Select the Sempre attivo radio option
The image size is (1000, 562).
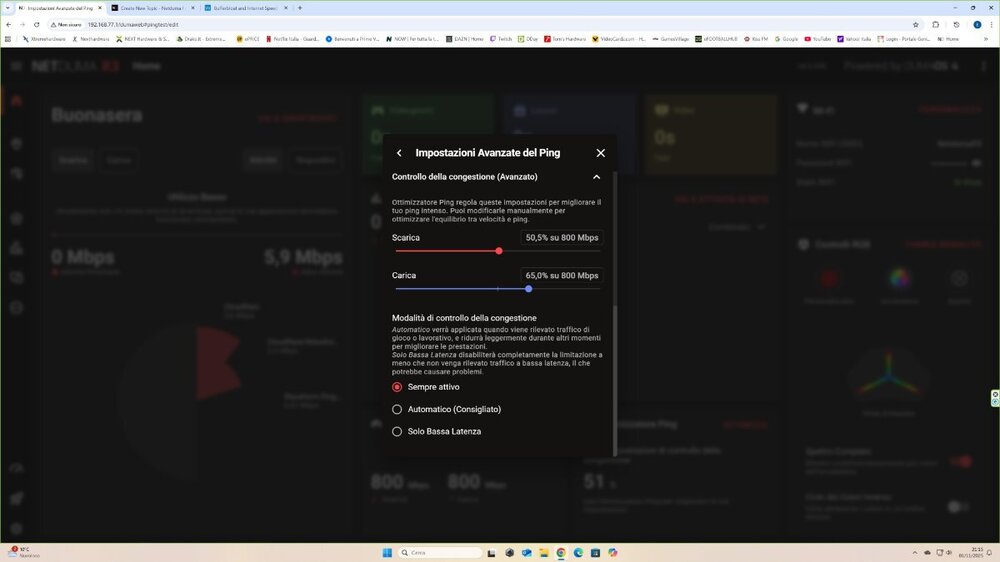pyautogui.click(x=397, y=387)
